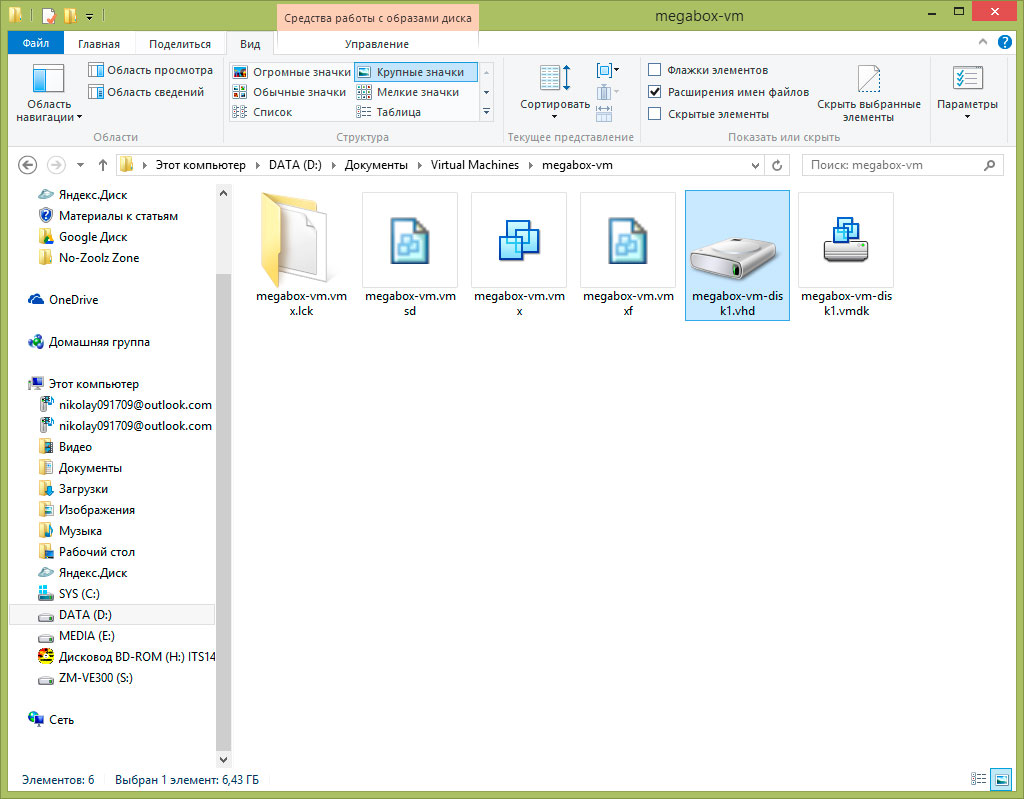Uncheck the file name extensions checkbox

[x=655, y=92]
